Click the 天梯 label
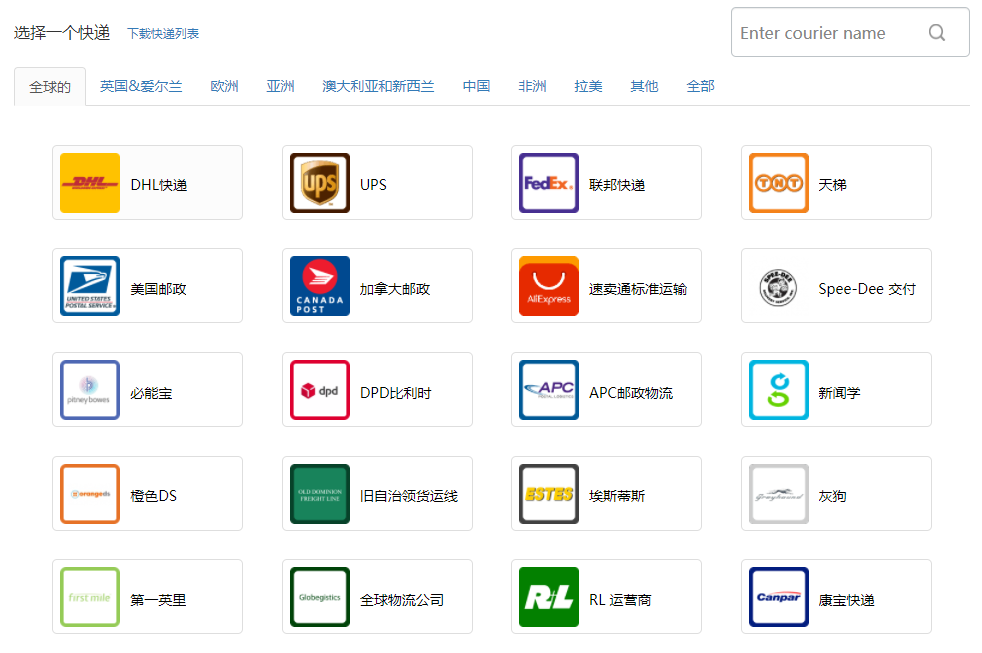 click(832, 185)
